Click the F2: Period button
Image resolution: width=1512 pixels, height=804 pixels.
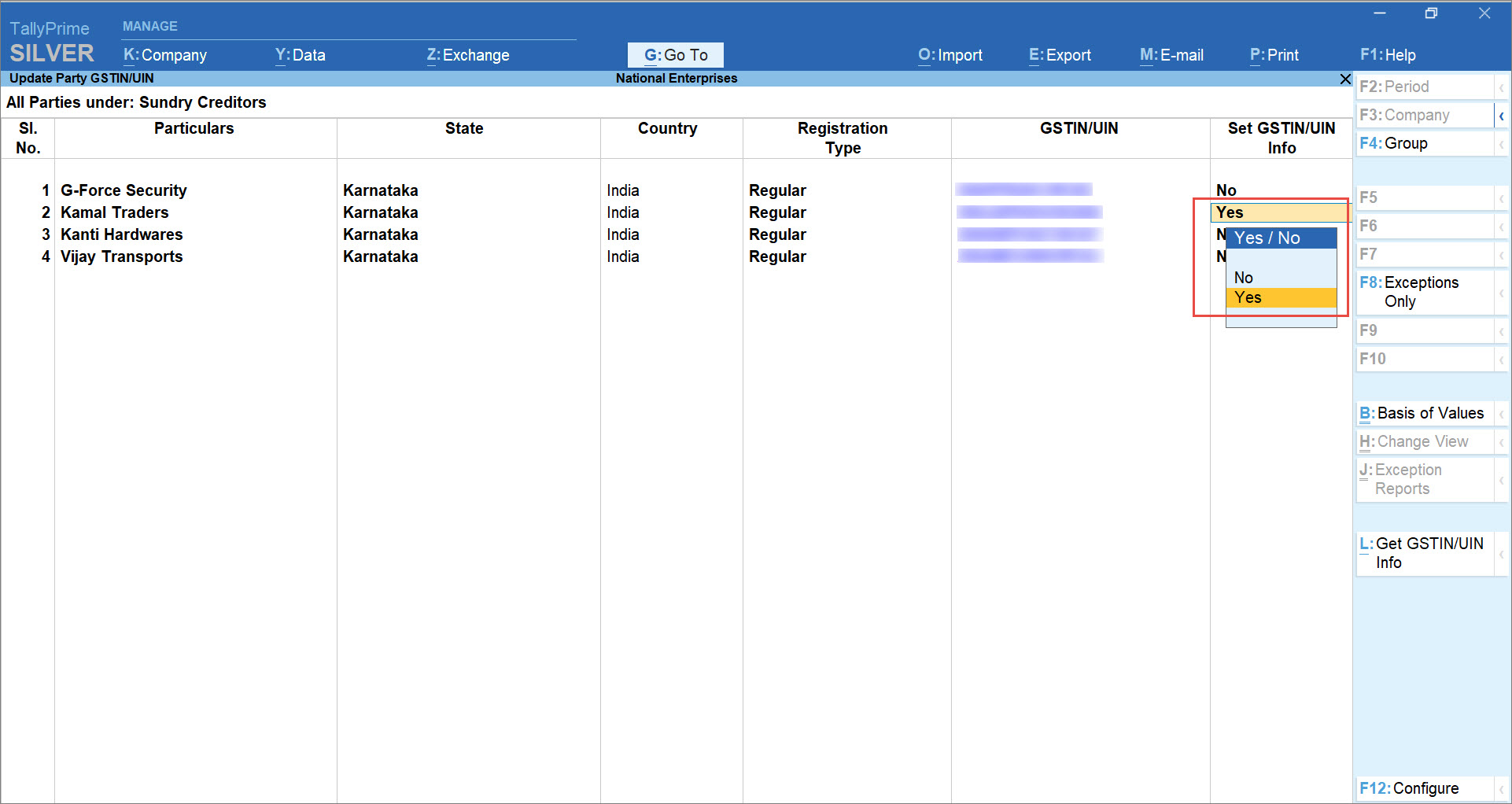point(1425,87)
